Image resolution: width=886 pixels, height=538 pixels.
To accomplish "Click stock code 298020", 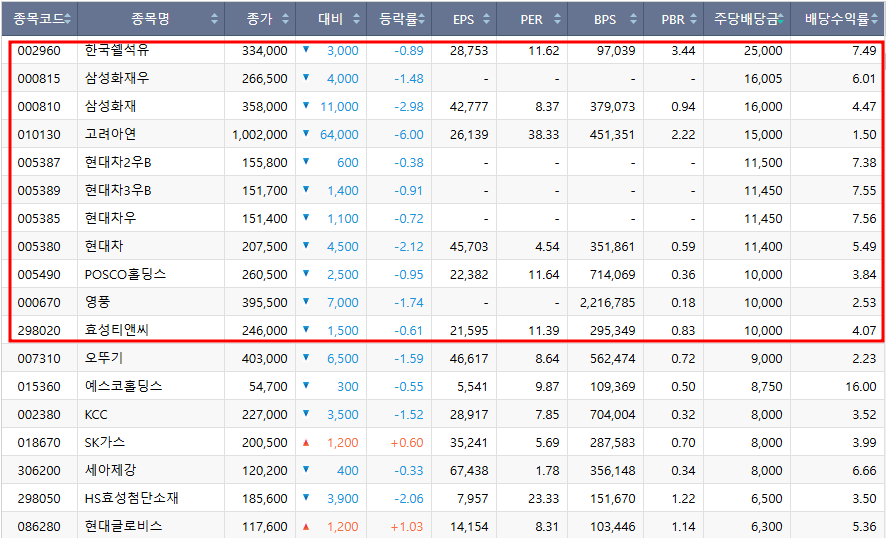I will tap(39, 330).
